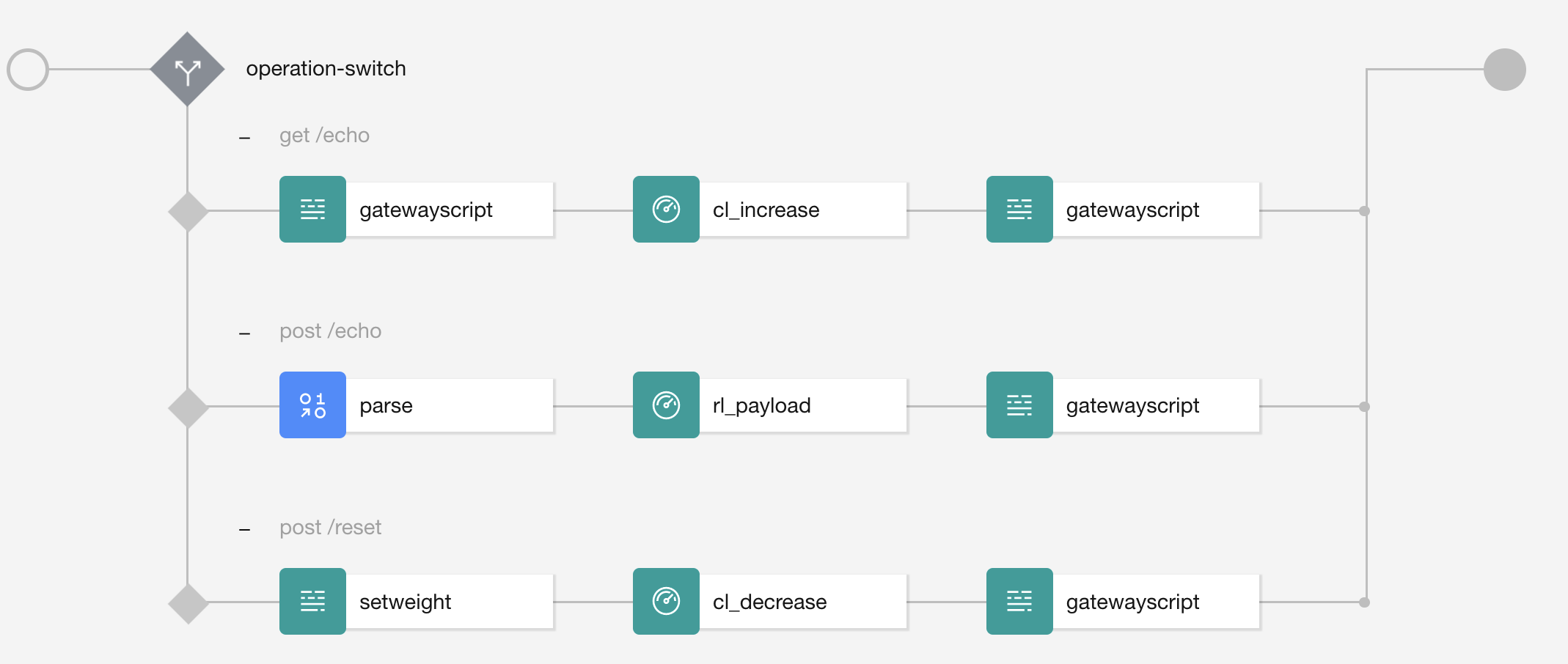Click the cl_decrease gauge icon
The width and height of the screenshot is (1568, 664).
pos(666,601)
